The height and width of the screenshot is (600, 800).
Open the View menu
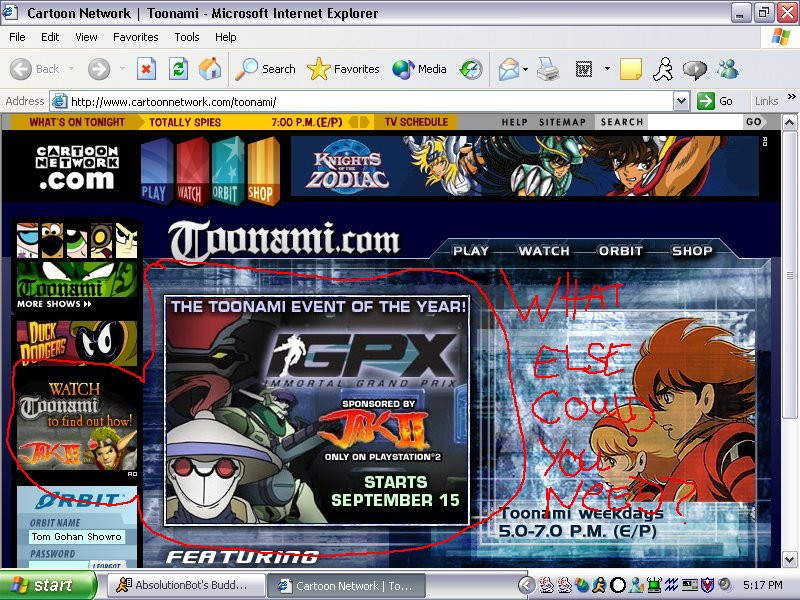point(86,37)
